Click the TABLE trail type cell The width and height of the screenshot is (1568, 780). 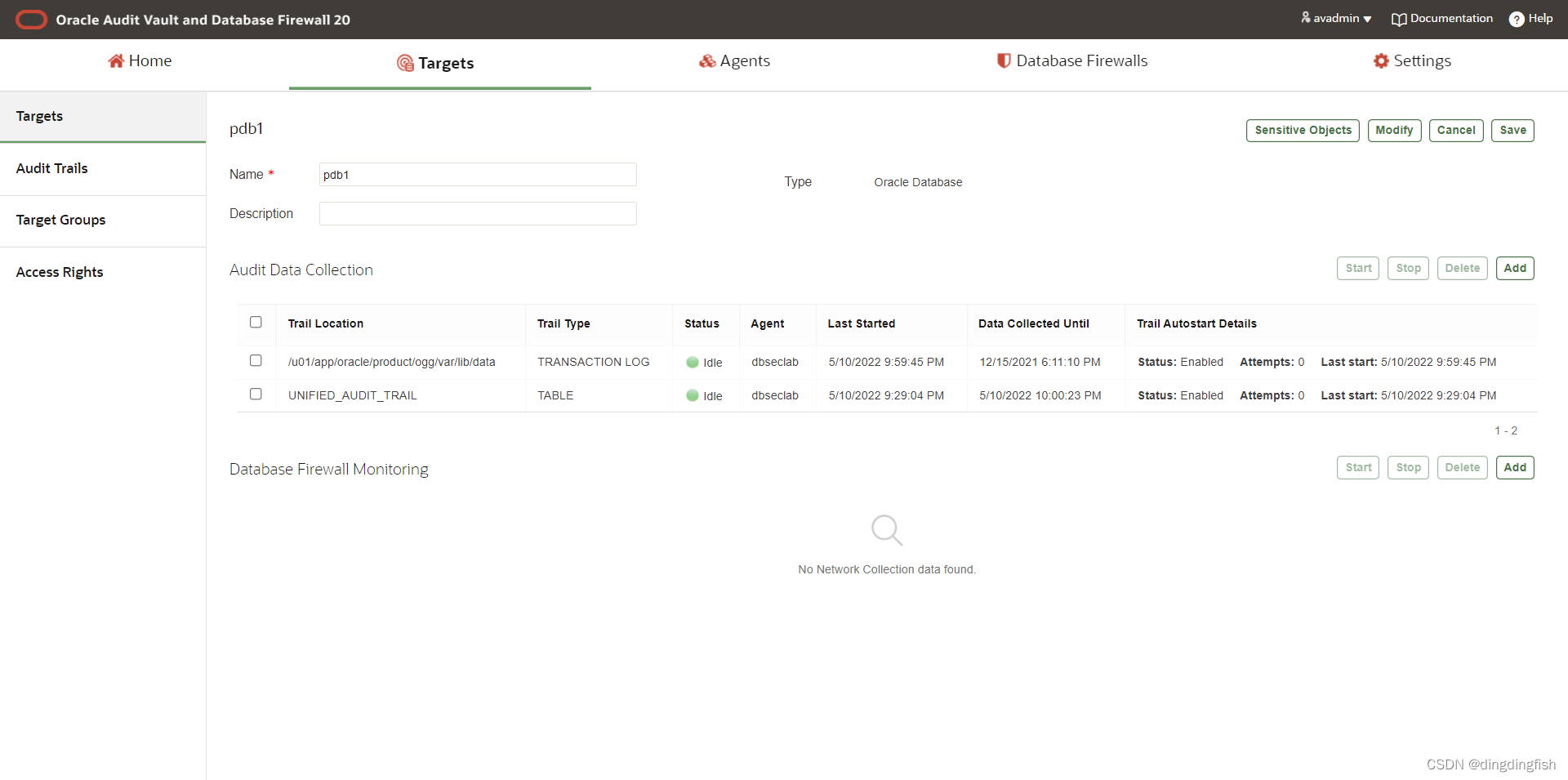555,396
